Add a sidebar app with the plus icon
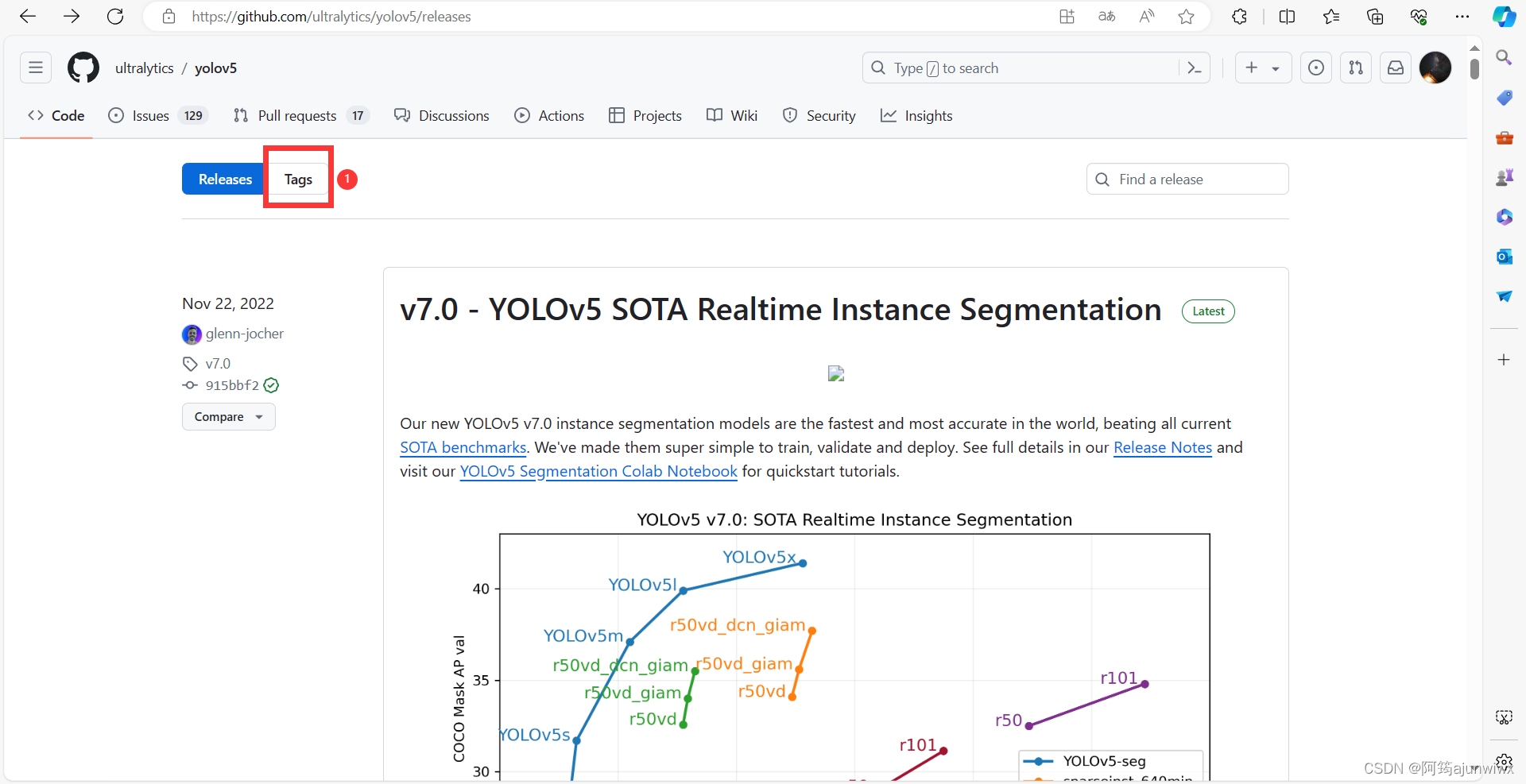1526x784 pixels. click(x=1504, y=360)
